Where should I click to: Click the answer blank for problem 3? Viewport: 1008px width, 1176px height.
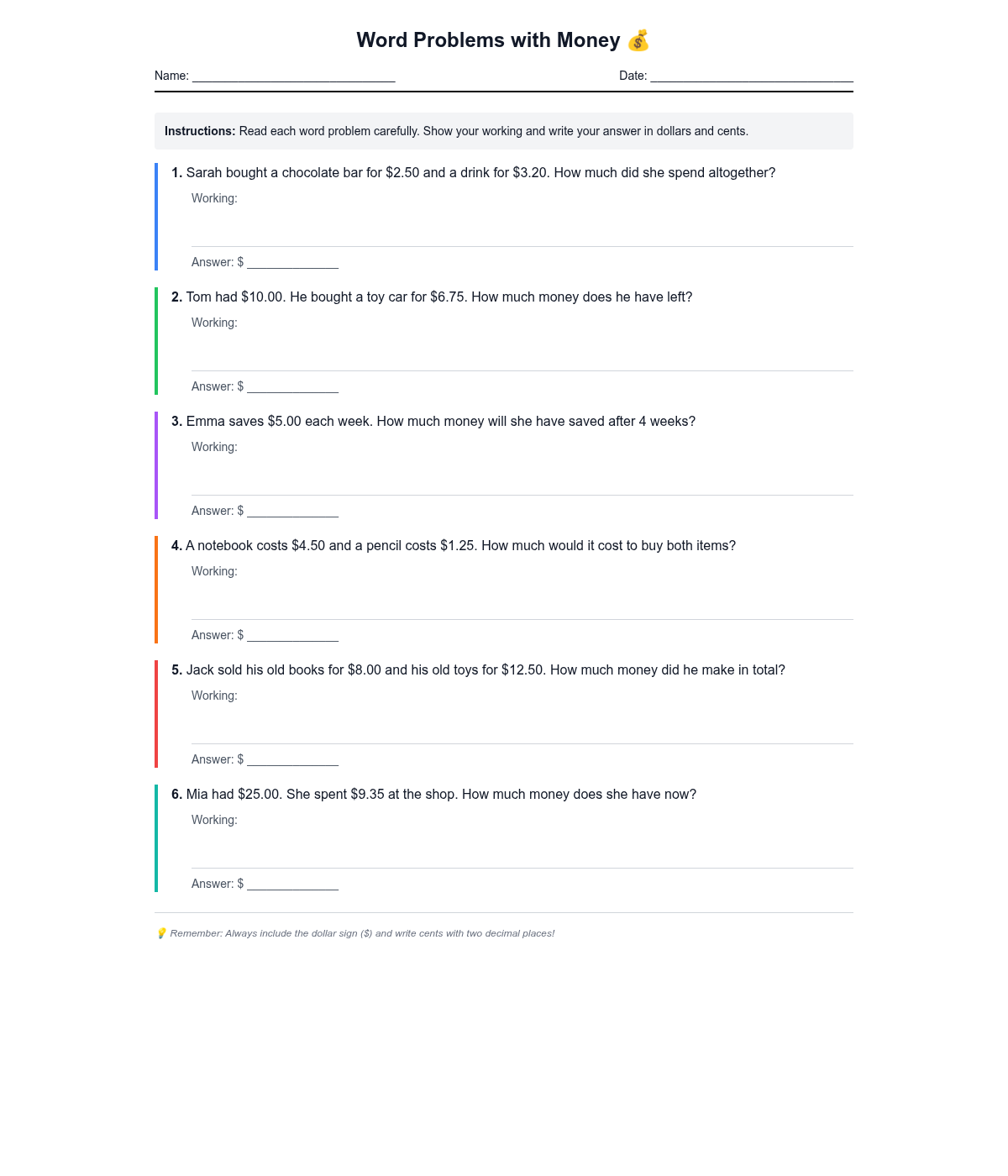coord(292,511)
